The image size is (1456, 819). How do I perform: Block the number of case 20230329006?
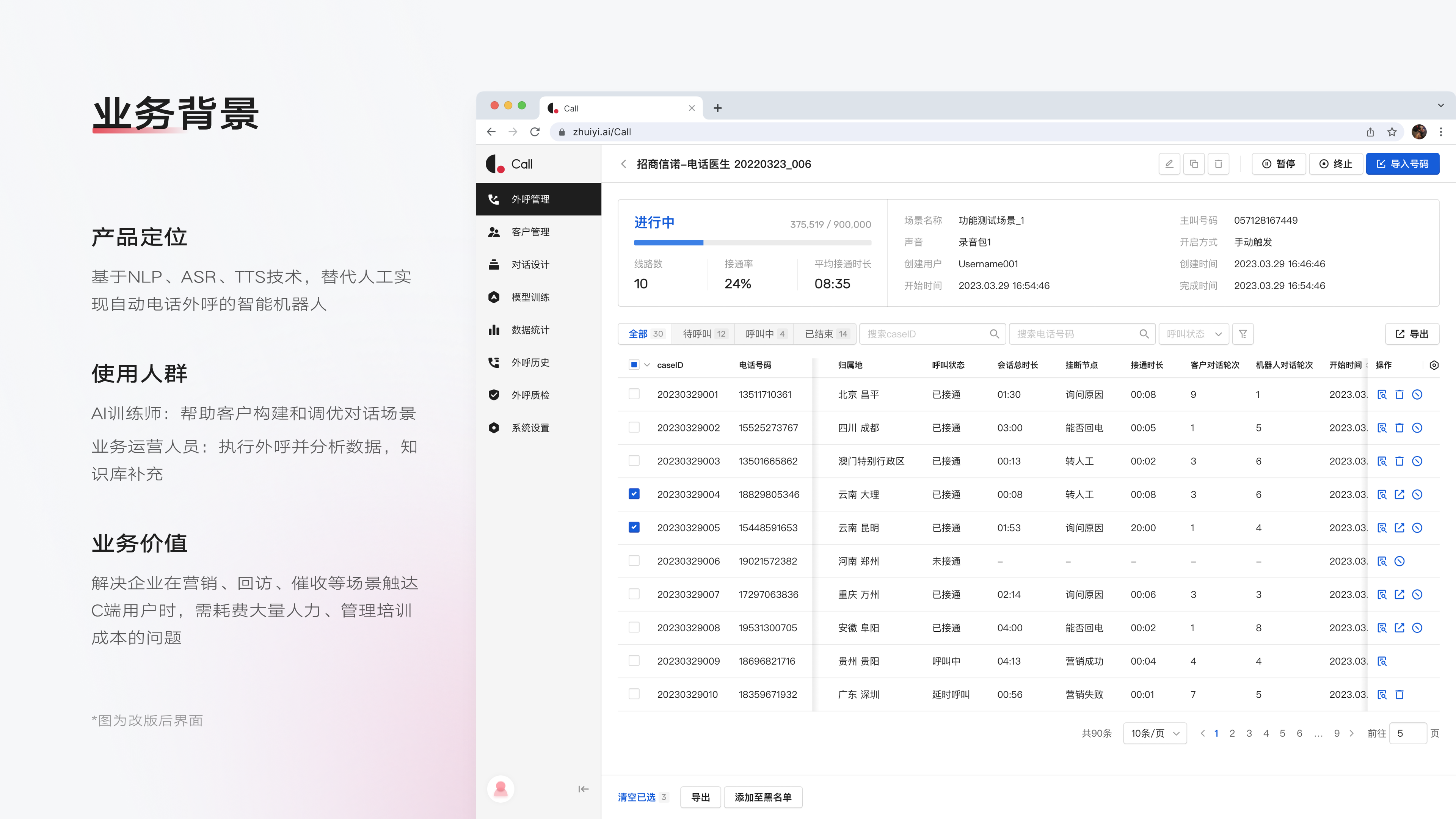coord(1400,561)
